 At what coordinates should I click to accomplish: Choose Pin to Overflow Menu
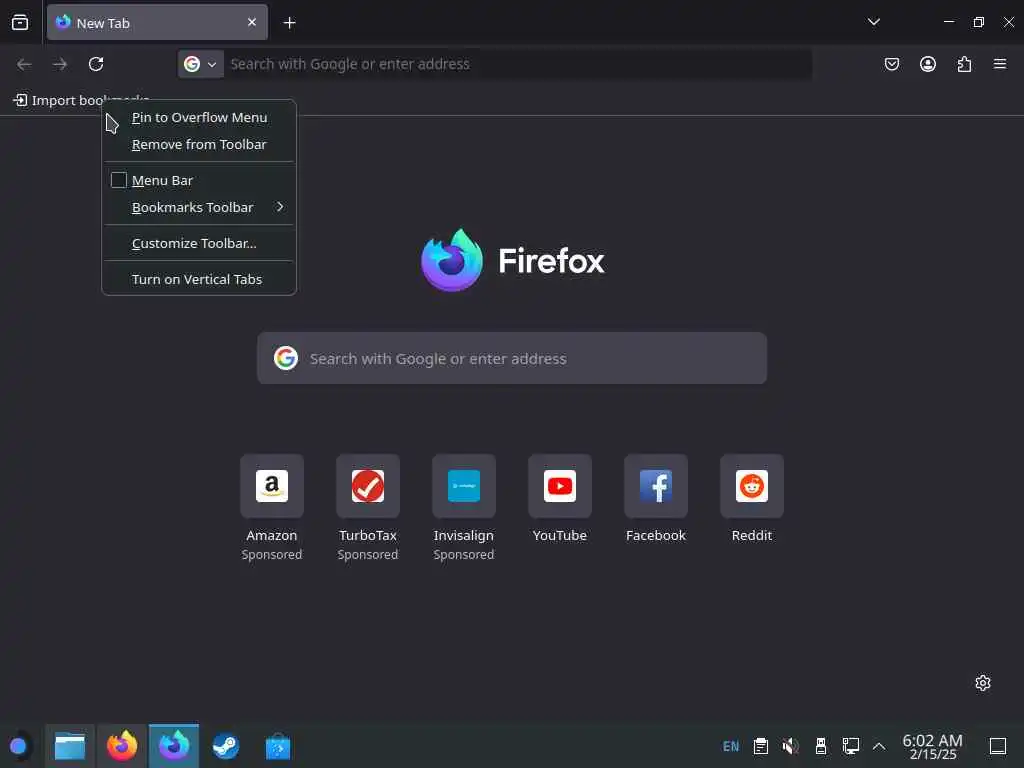point(199,118)
